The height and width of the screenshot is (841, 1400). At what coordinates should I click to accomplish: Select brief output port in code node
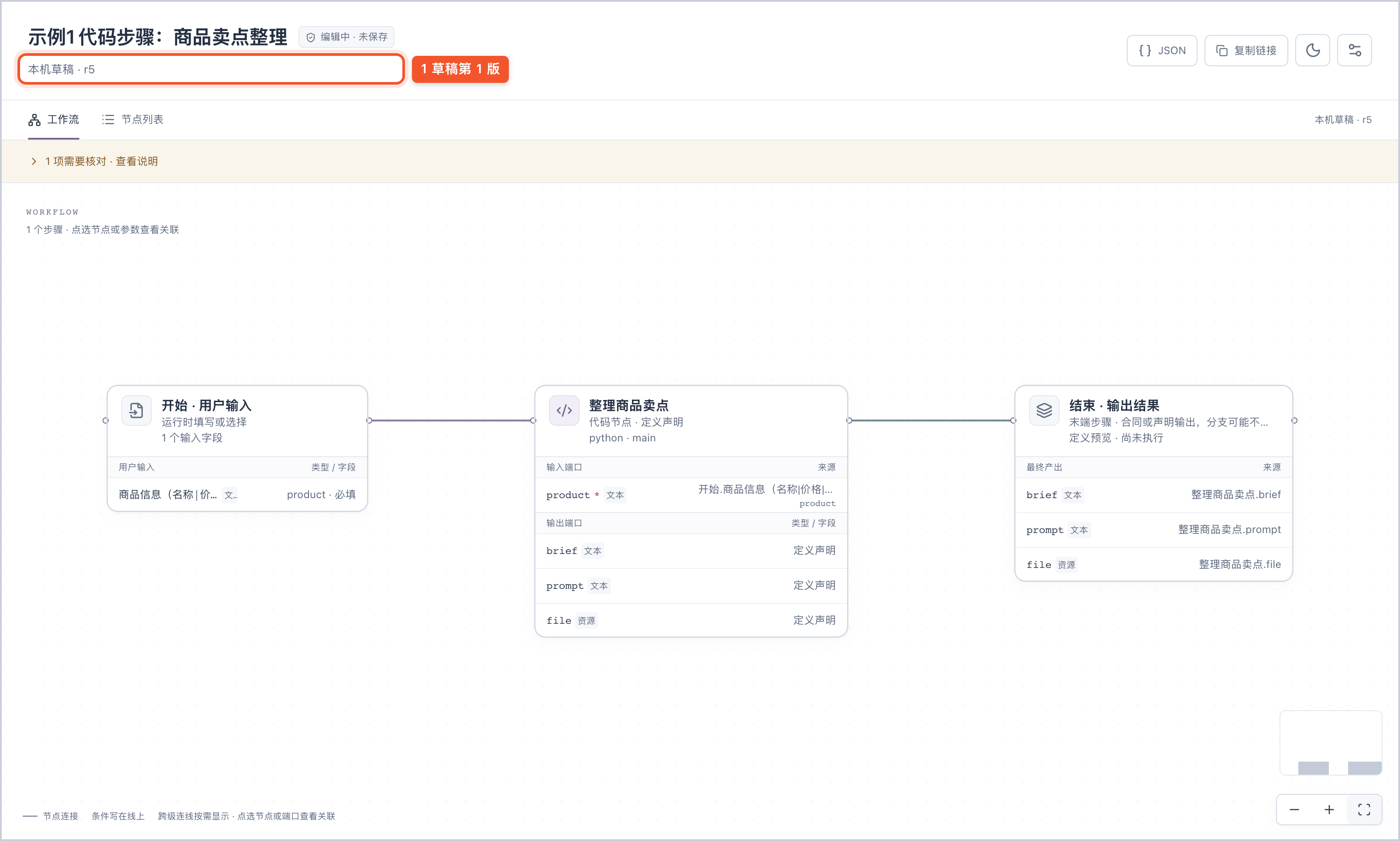click(691, 551)
